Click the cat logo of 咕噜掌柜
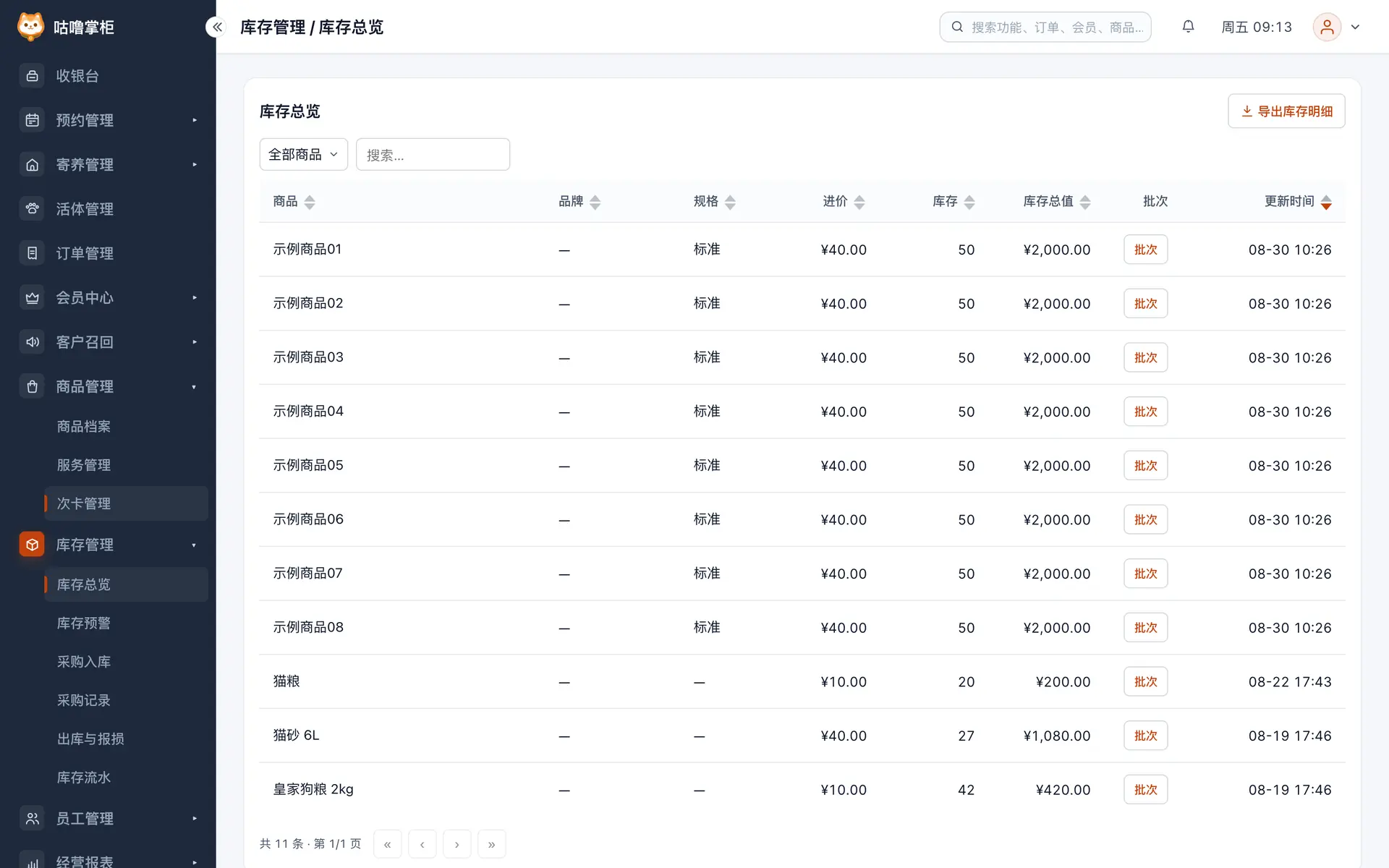 tap(30, 27)
